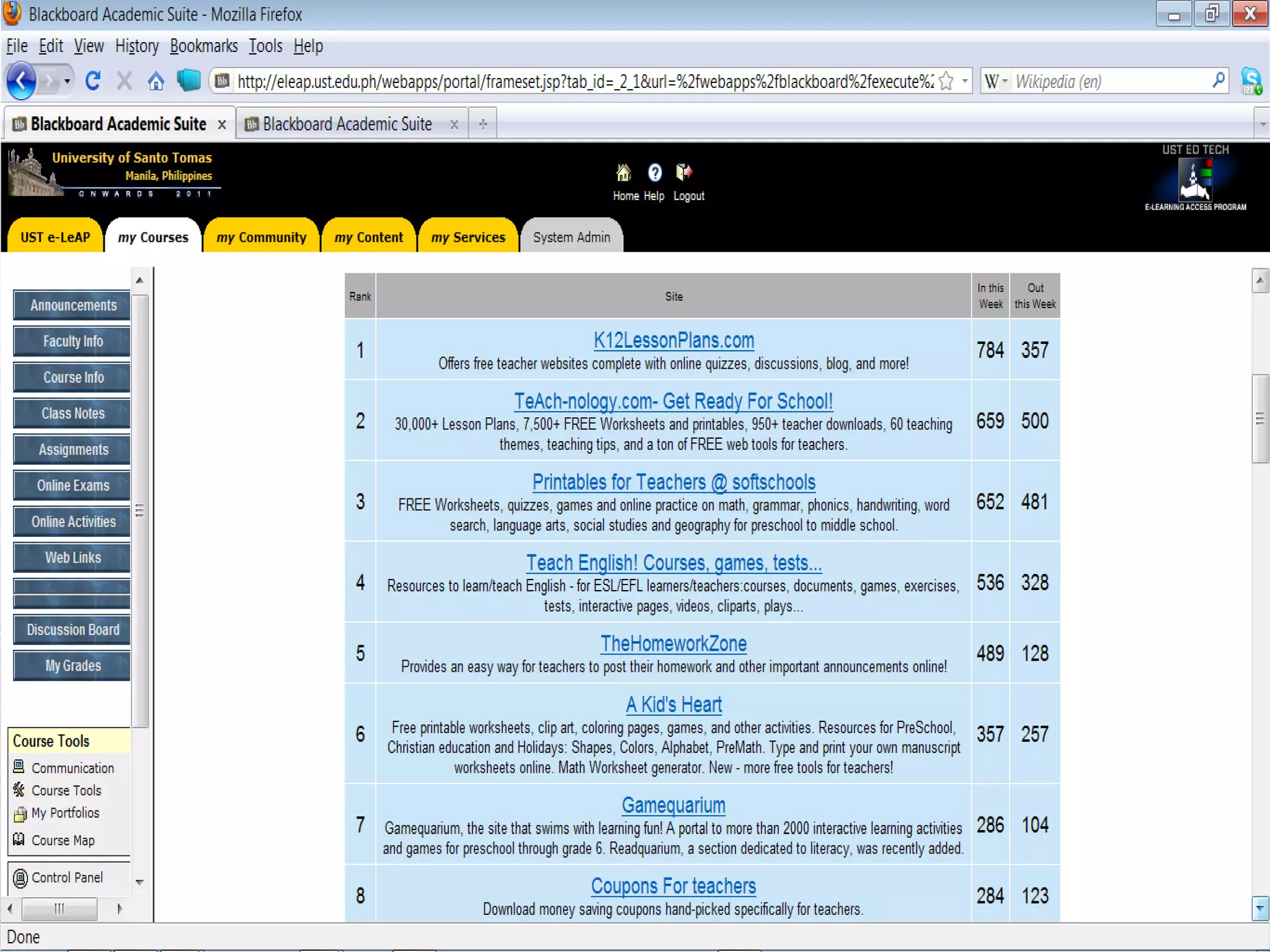Click the browser Back arrow button
This screenshot has height=952, width=1270.
point(22,81)
